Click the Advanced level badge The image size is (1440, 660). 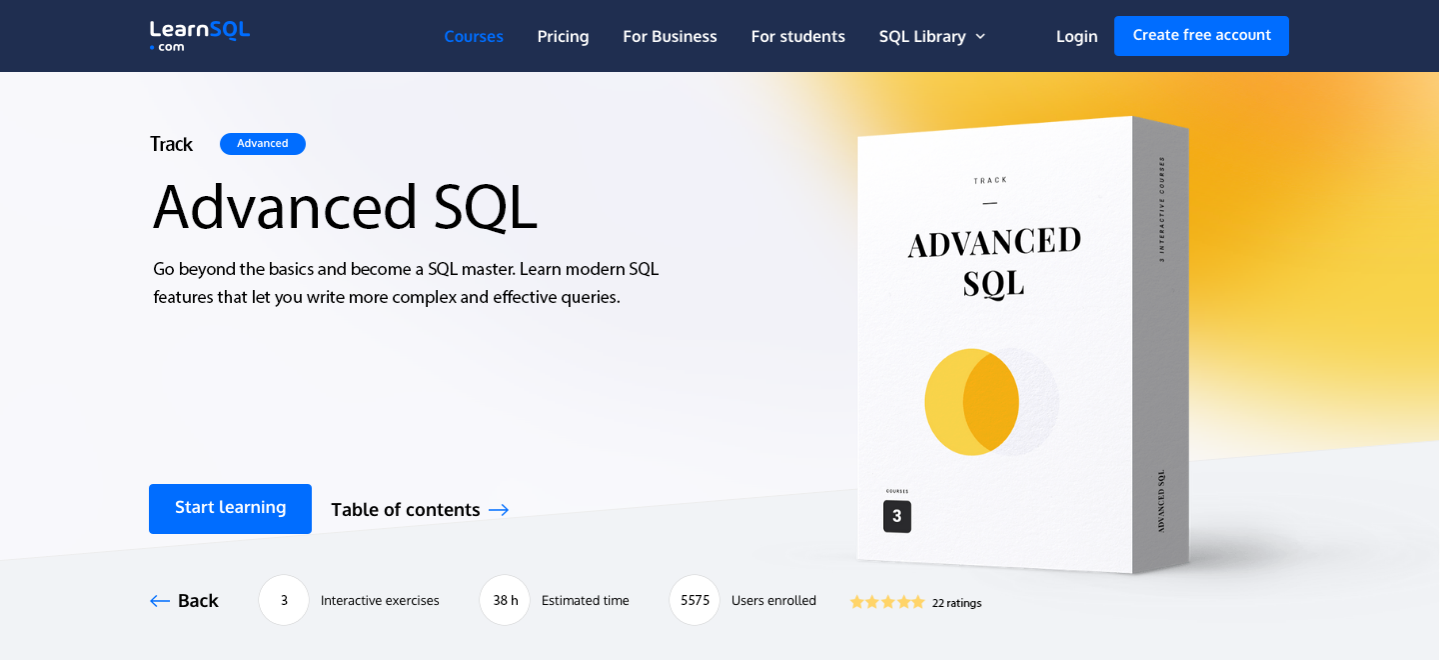262,143
